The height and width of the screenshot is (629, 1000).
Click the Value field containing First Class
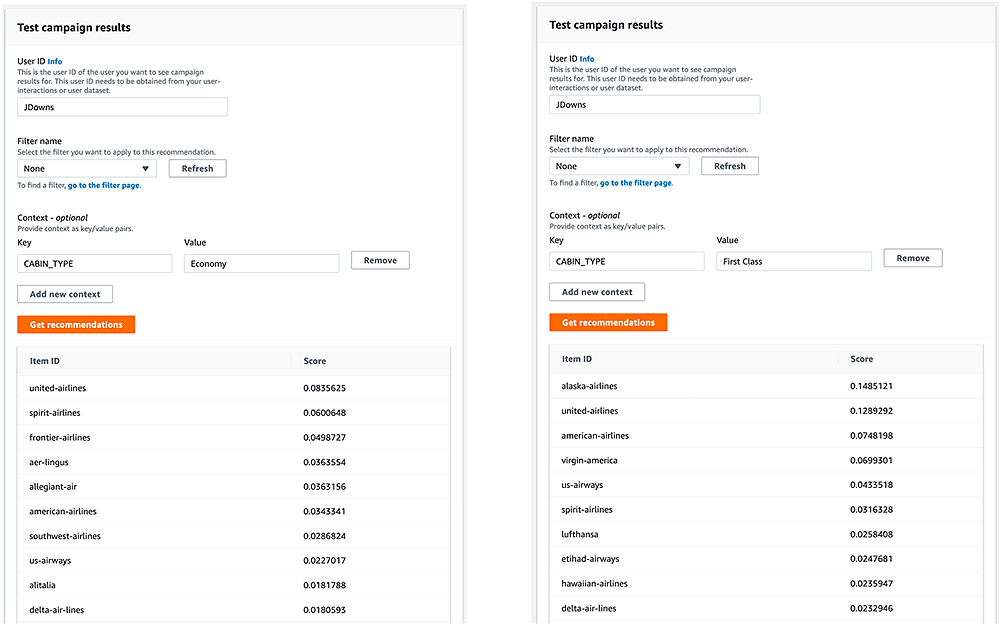794,261
